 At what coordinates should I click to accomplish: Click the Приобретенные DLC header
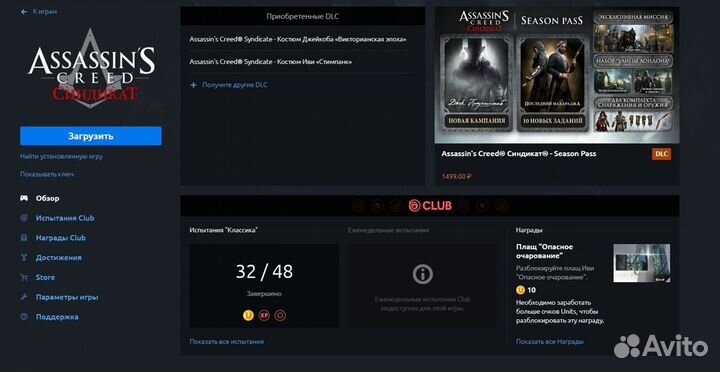click(x=303, y=16)
